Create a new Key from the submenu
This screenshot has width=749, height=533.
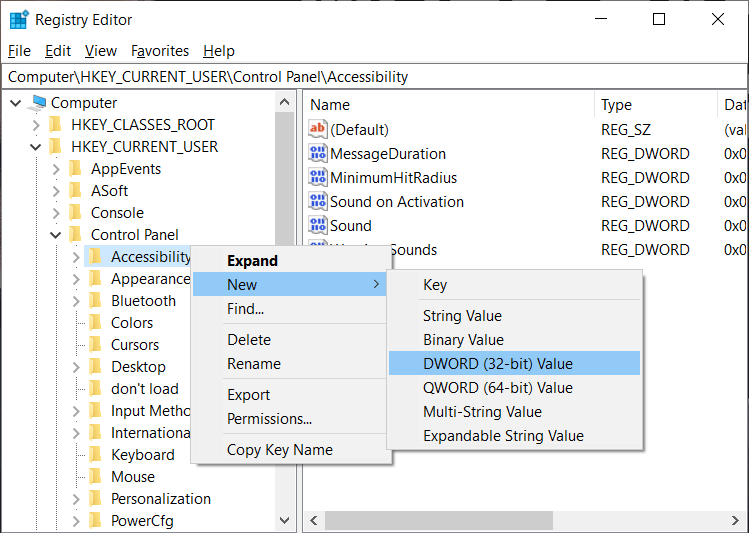click(514, 285)
